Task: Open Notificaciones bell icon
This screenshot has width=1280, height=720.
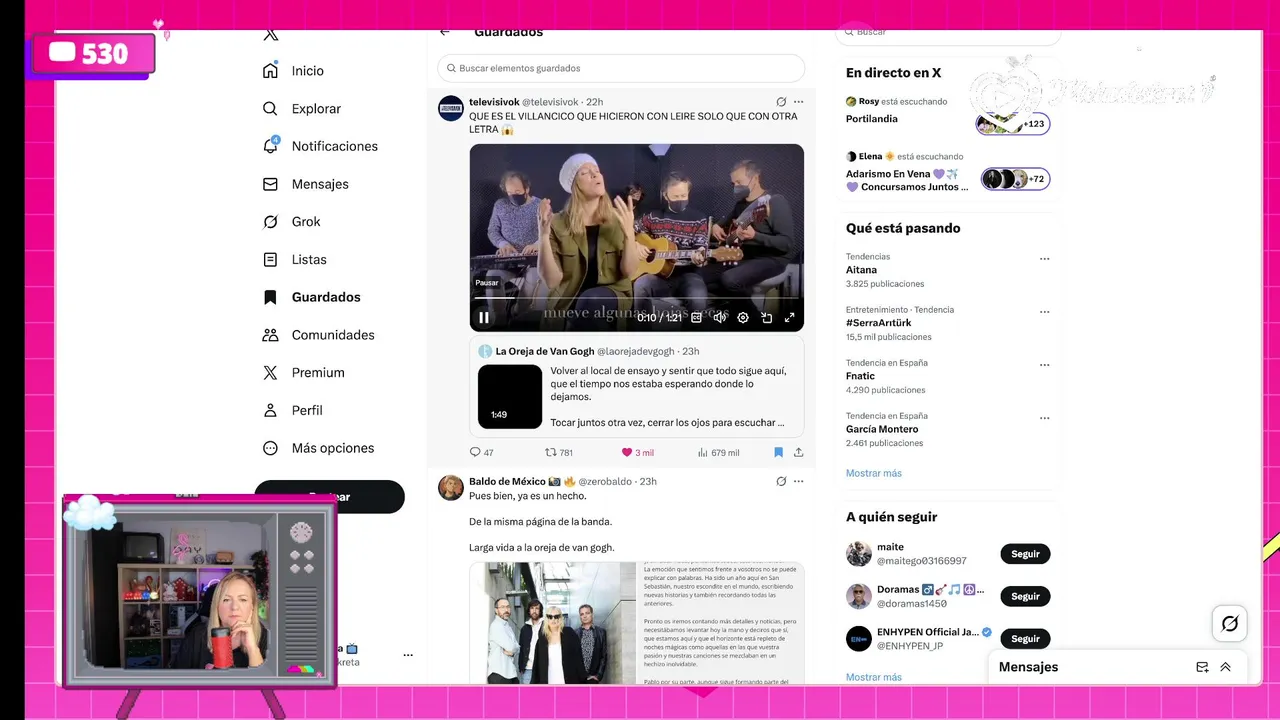Action: click(270, 146)
